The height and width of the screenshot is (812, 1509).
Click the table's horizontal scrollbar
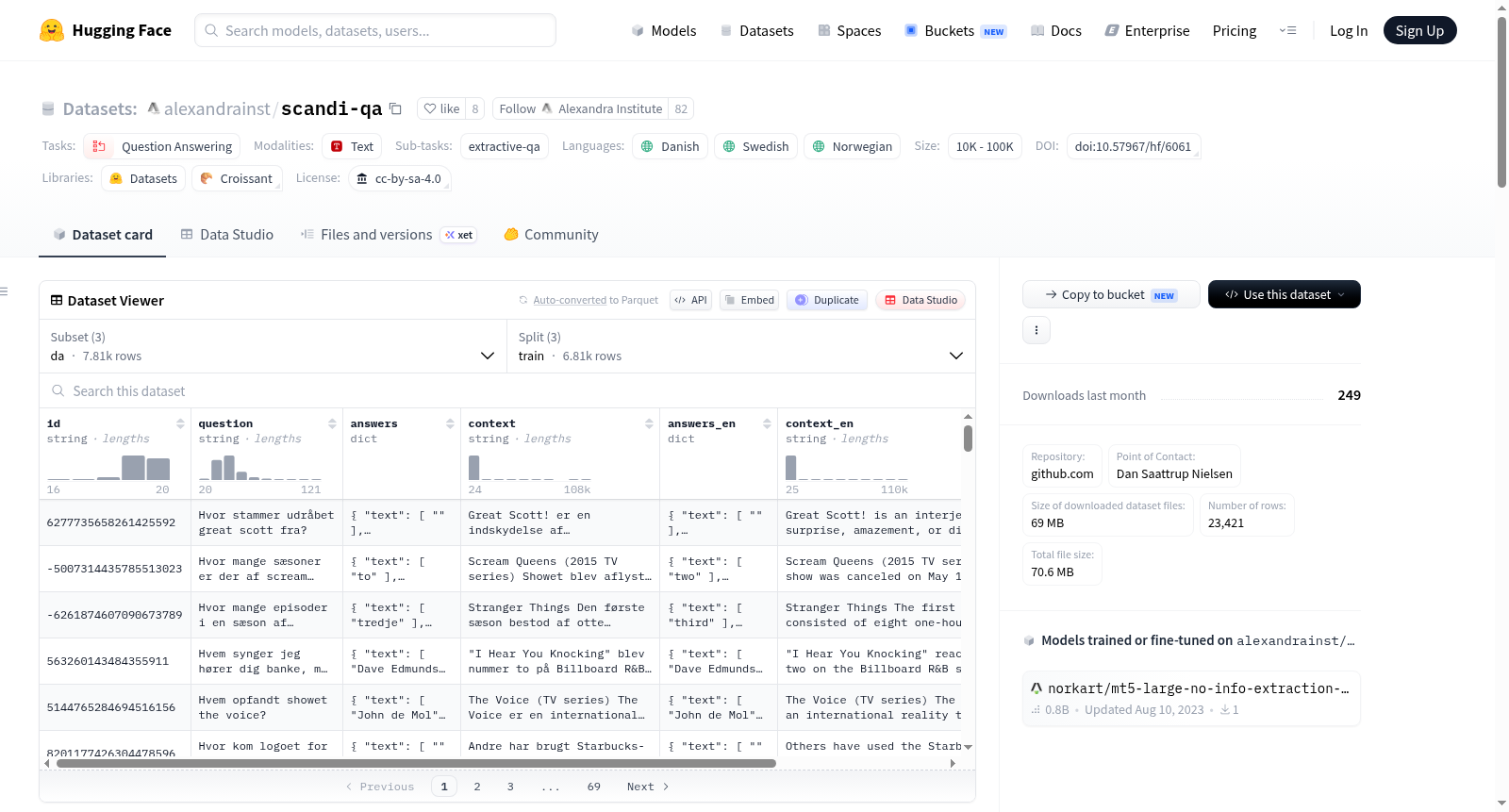416,763
